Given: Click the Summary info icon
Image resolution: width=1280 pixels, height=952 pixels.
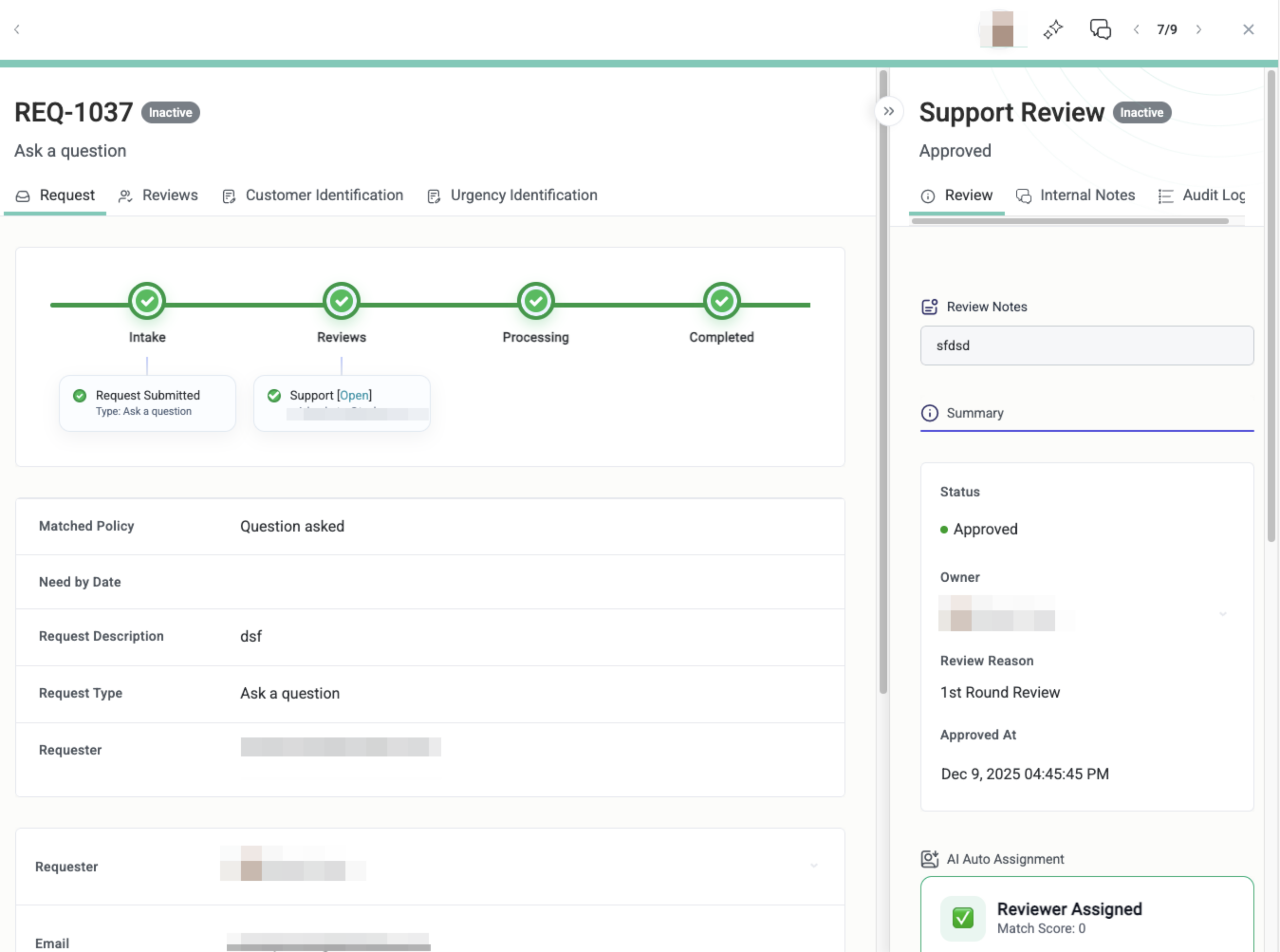Looking at the screenshot, I should (929, 413).
